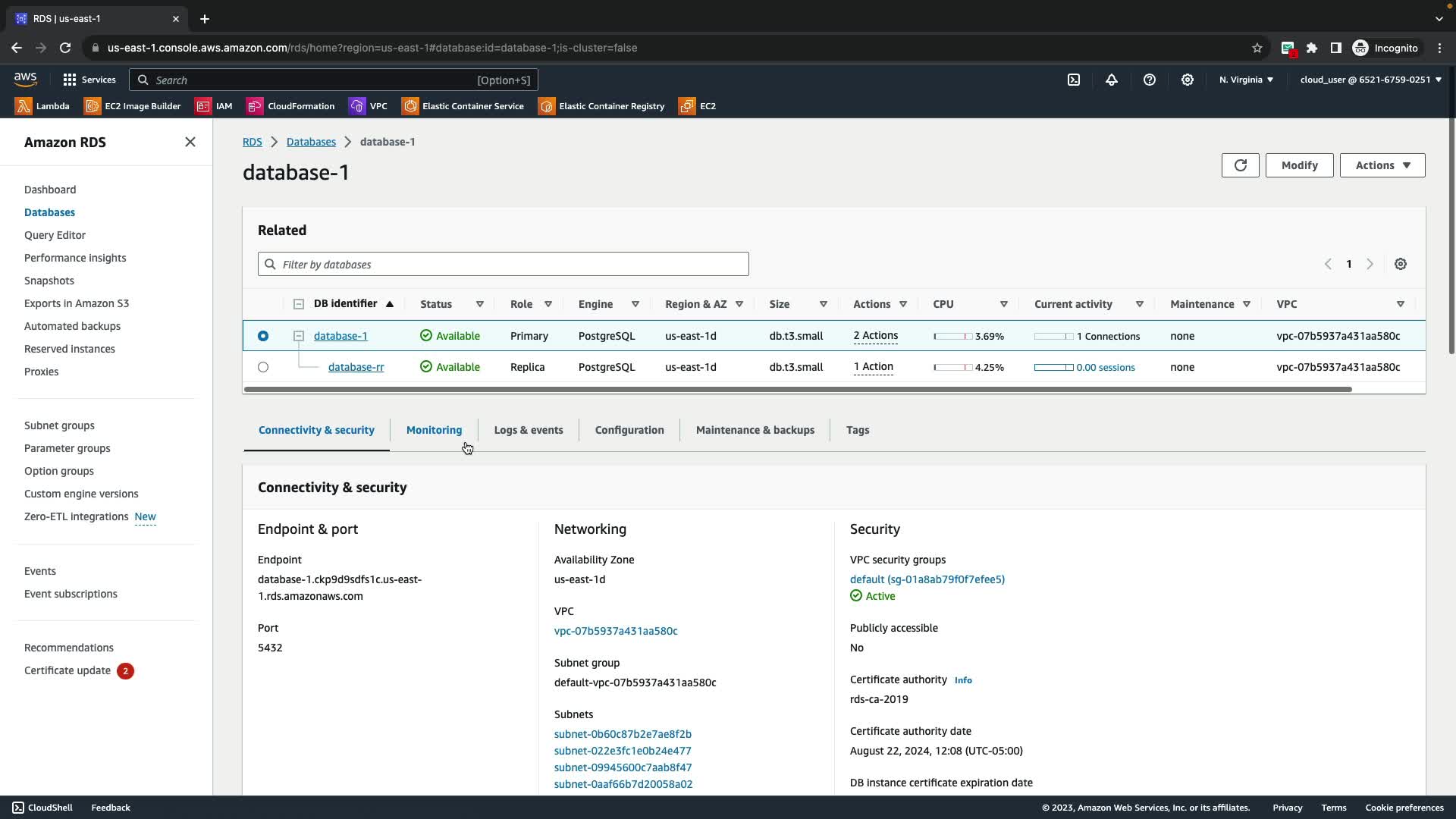Click the Modify button
Screen dimensions: 1456x819
(1299, 165)
